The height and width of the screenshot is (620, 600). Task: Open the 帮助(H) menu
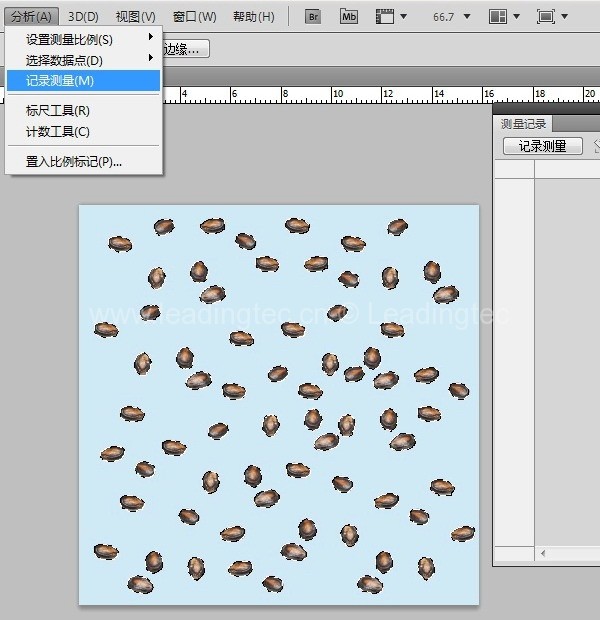point(253,17)
